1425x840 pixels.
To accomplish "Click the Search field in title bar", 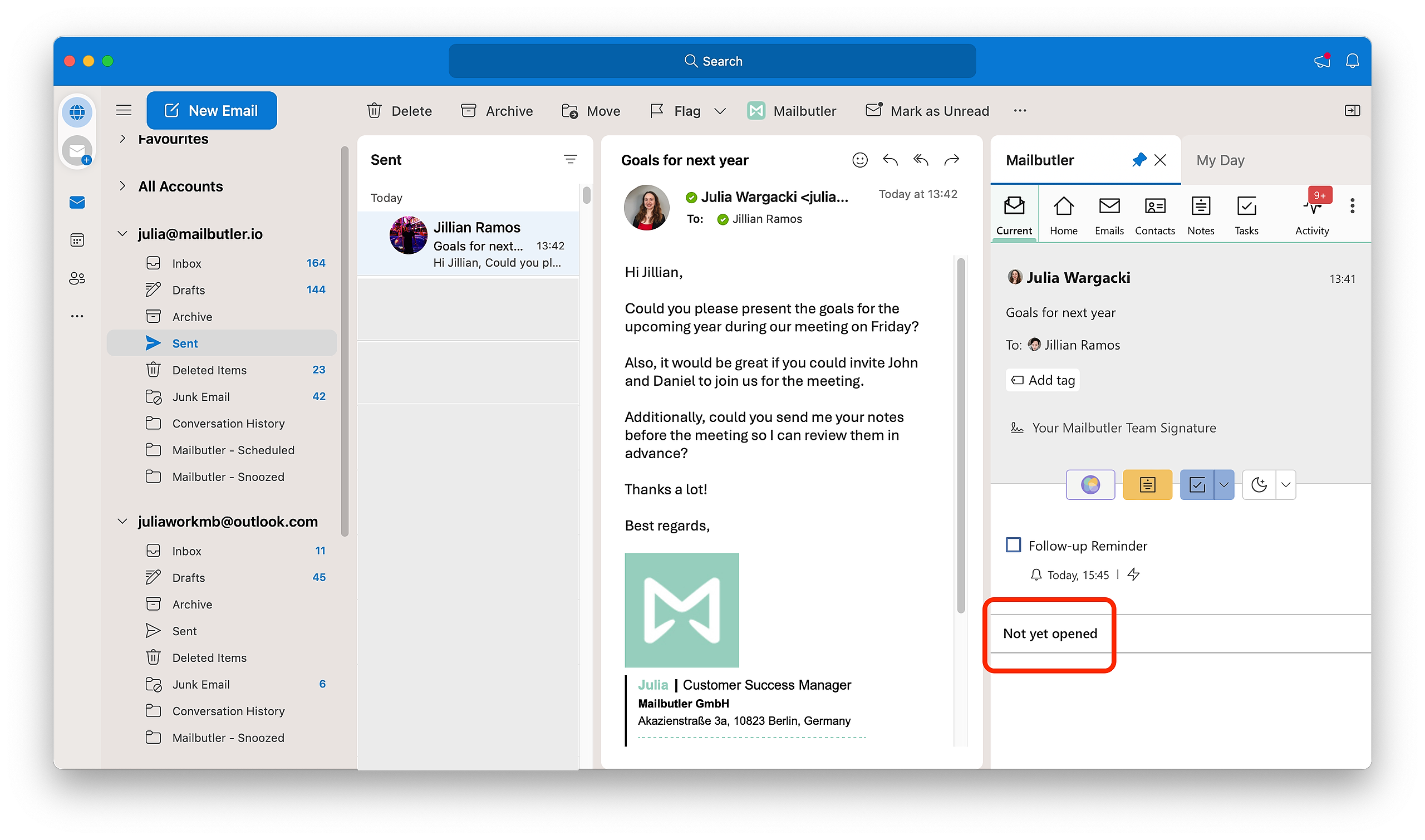I will point(712,61).
